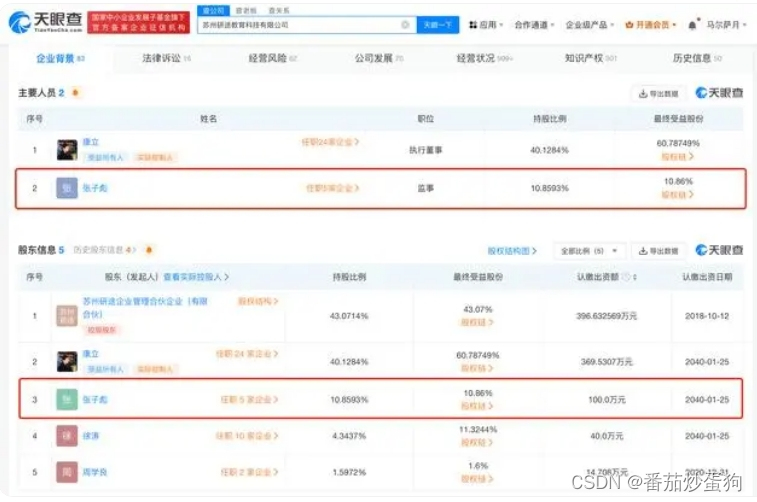Select the 查老板 search tab
Viewport: 757px width, 502px height.
pyautogui.click(x=246, y=10)
